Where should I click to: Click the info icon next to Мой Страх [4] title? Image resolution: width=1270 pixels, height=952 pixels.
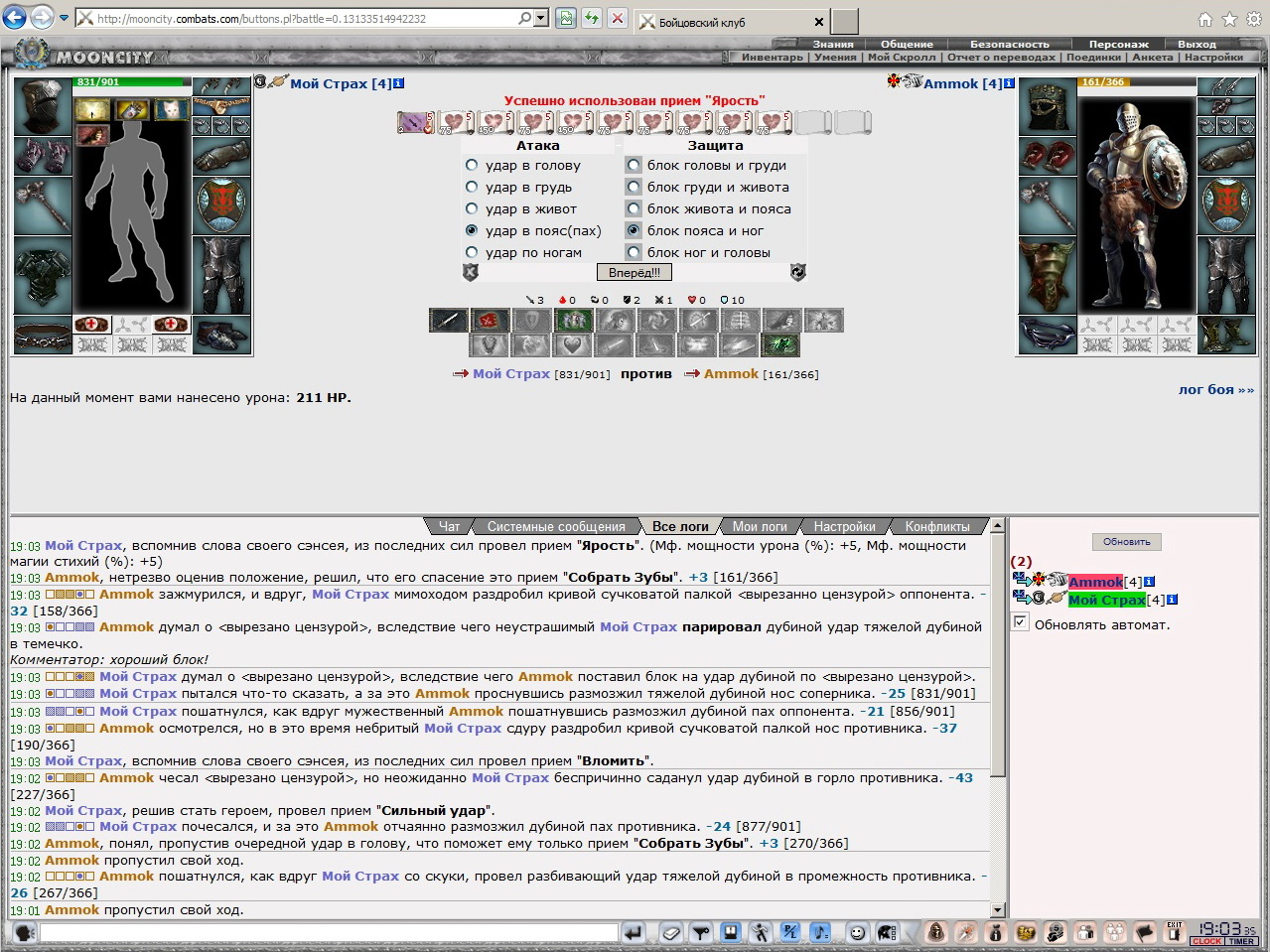click(x=399, y=83)
